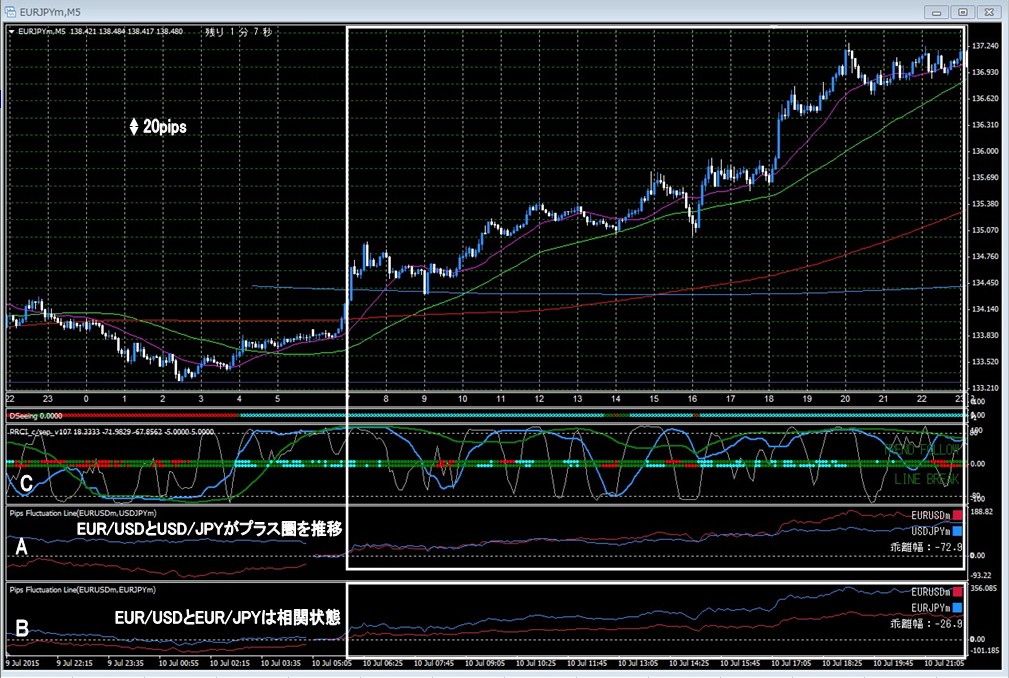Click the blue EURJPYm color swatch
The width and height of the screenshot is (1009, 678).
coord(958,608)
